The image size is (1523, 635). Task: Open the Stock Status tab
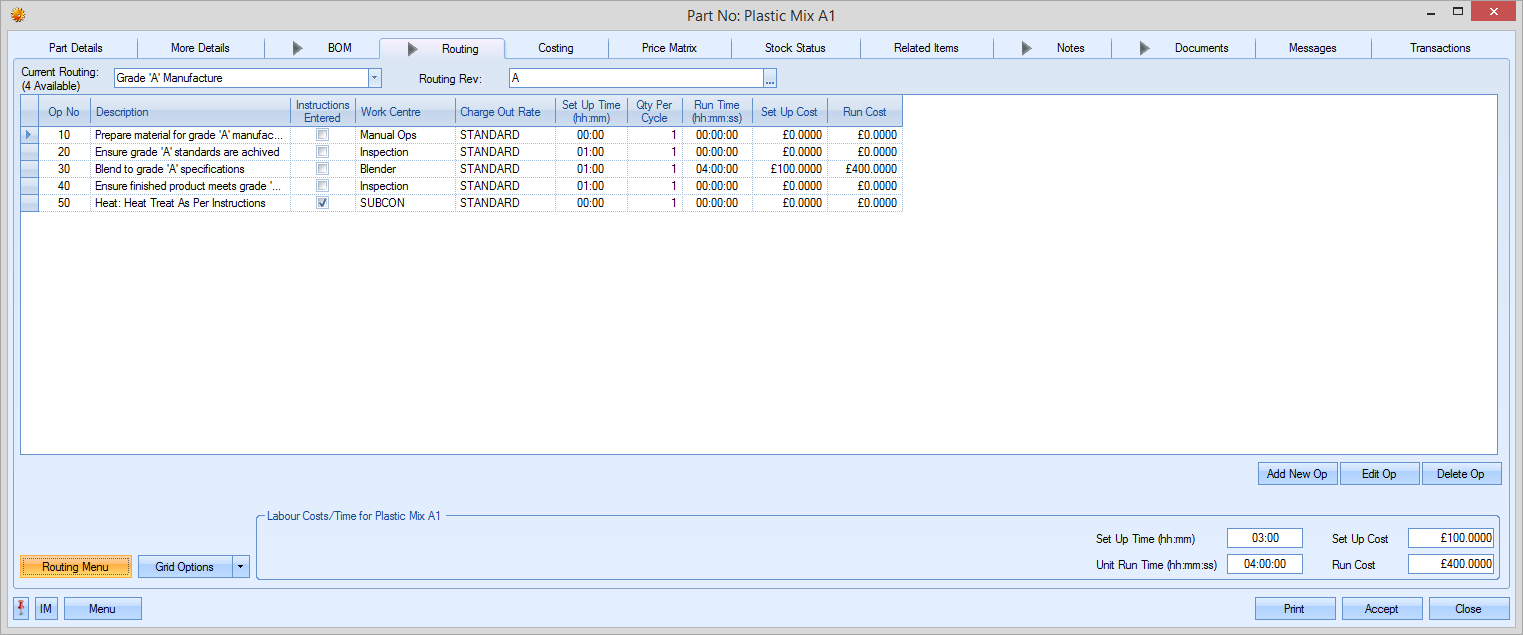(795, 48)
